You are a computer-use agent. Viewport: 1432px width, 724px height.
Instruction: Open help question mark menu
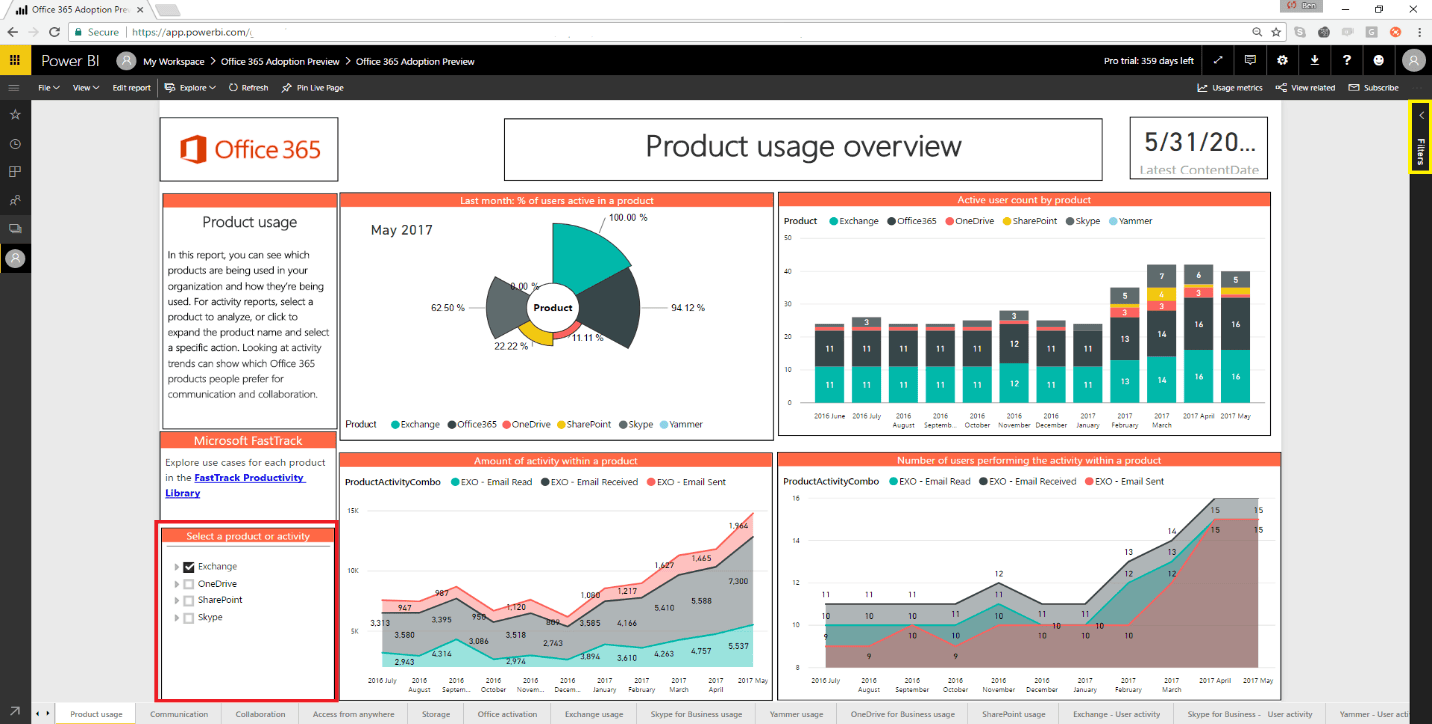pyautogui.click(x=1347, y=61)
